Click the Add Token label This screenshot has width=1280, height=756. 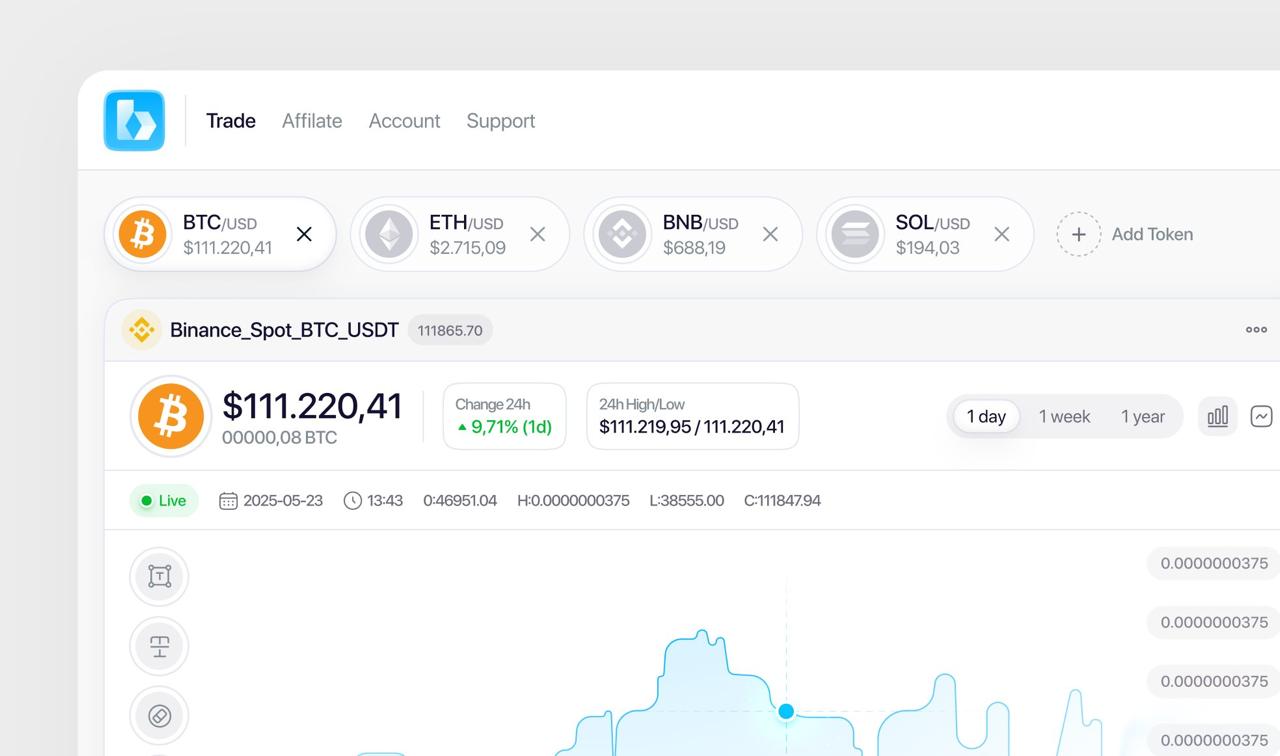pos(1152,234)
